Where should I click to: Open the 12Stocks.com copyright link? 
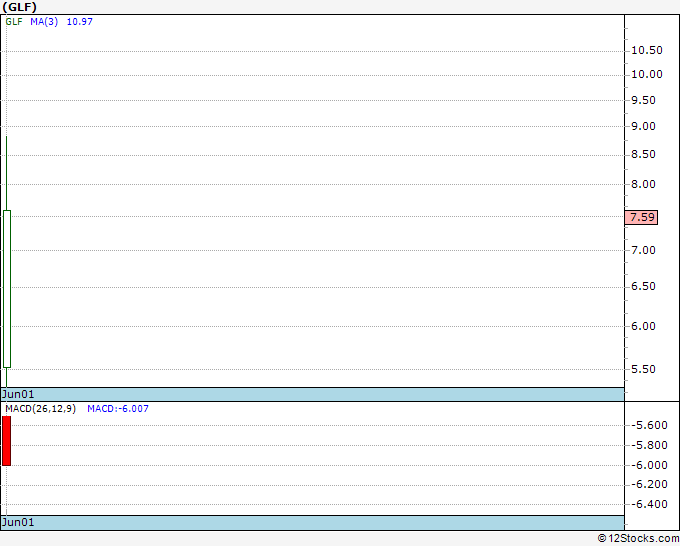pyautogui.click(x=638, y=538)
